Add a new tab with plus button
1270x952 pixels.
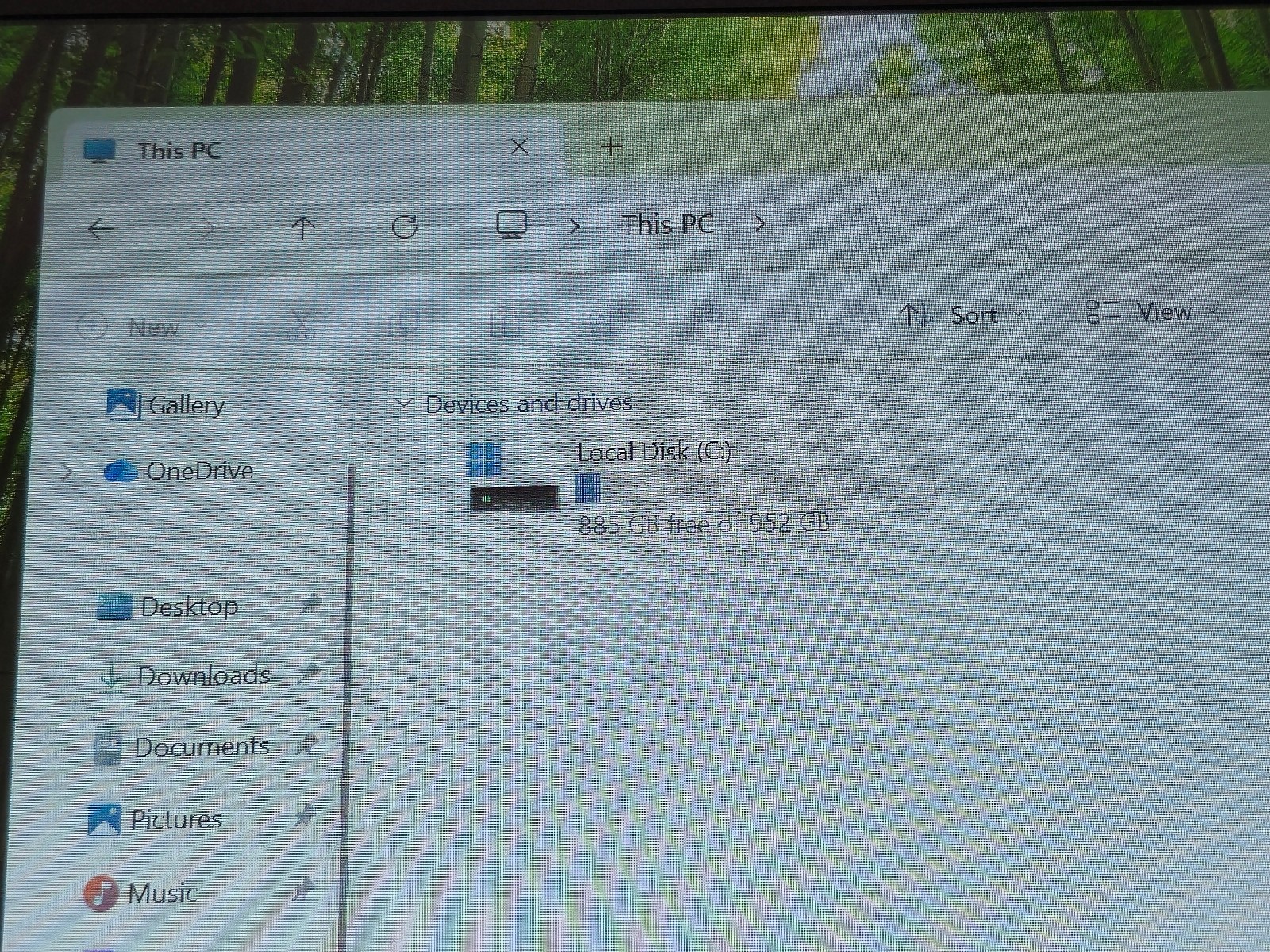pyautogui.click(x=610, y=146)
